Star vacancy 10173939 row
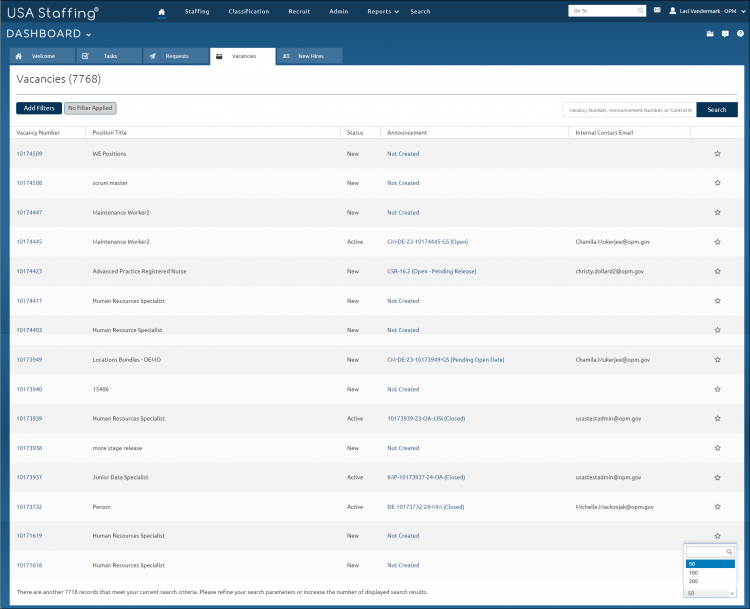The image size is (750, 609). click(717, 419)
